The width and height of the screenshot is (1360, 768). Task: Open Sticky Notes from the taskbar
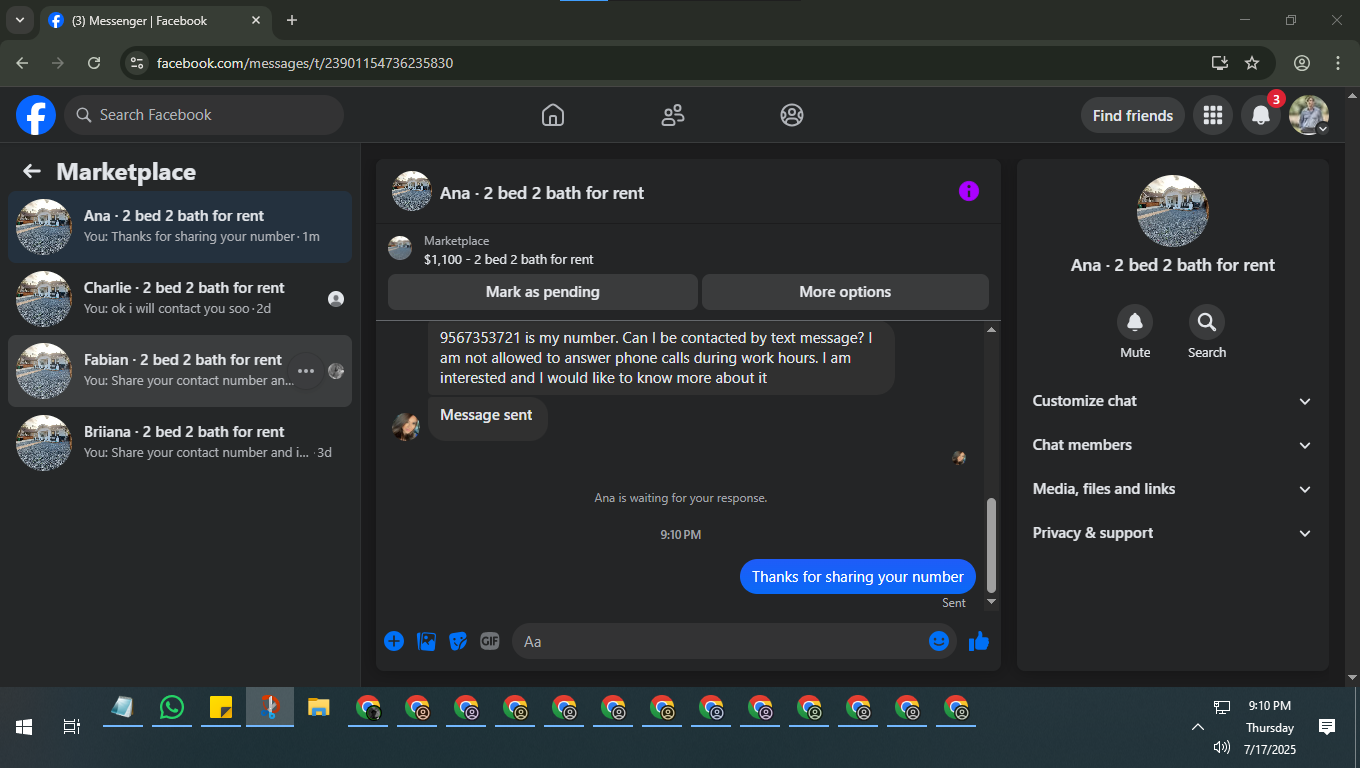click(x=221, y=707)
